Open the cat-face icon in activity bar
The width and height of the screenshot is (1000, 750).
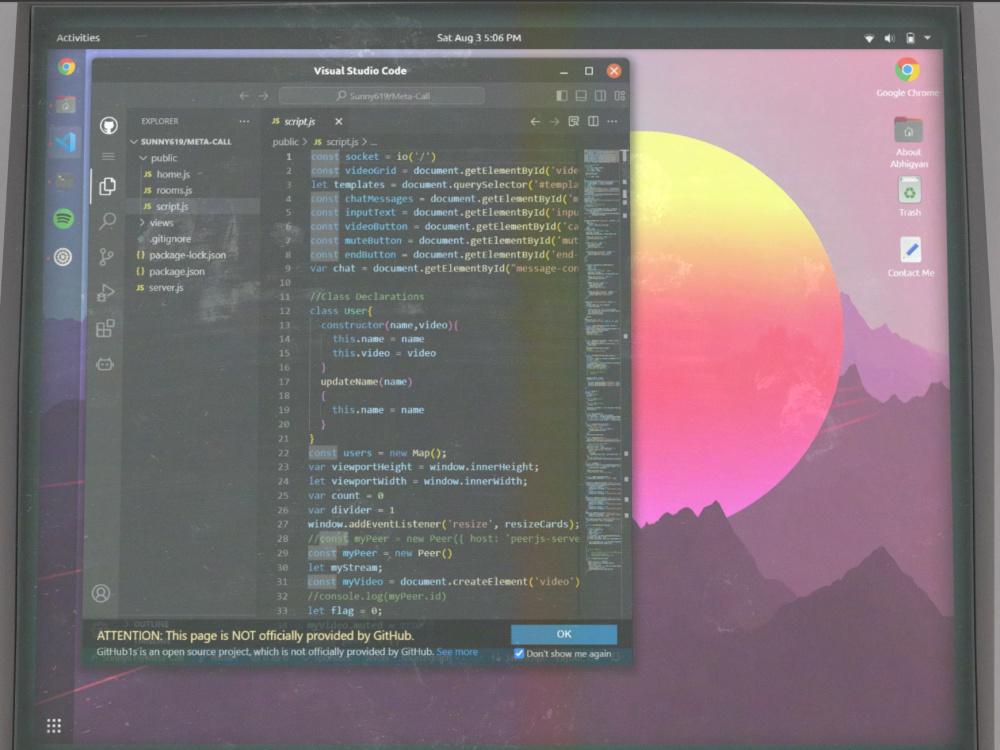point(105,364)
